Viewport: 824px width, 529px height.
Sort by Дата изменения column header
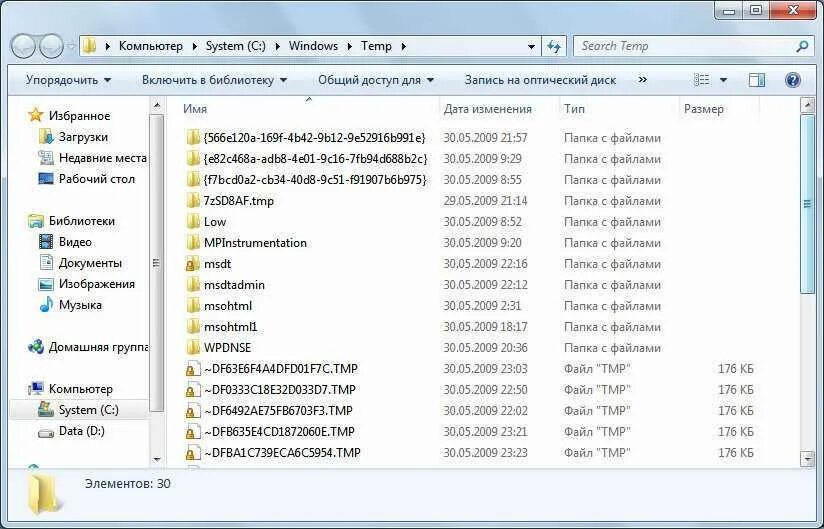pos(488,109)
